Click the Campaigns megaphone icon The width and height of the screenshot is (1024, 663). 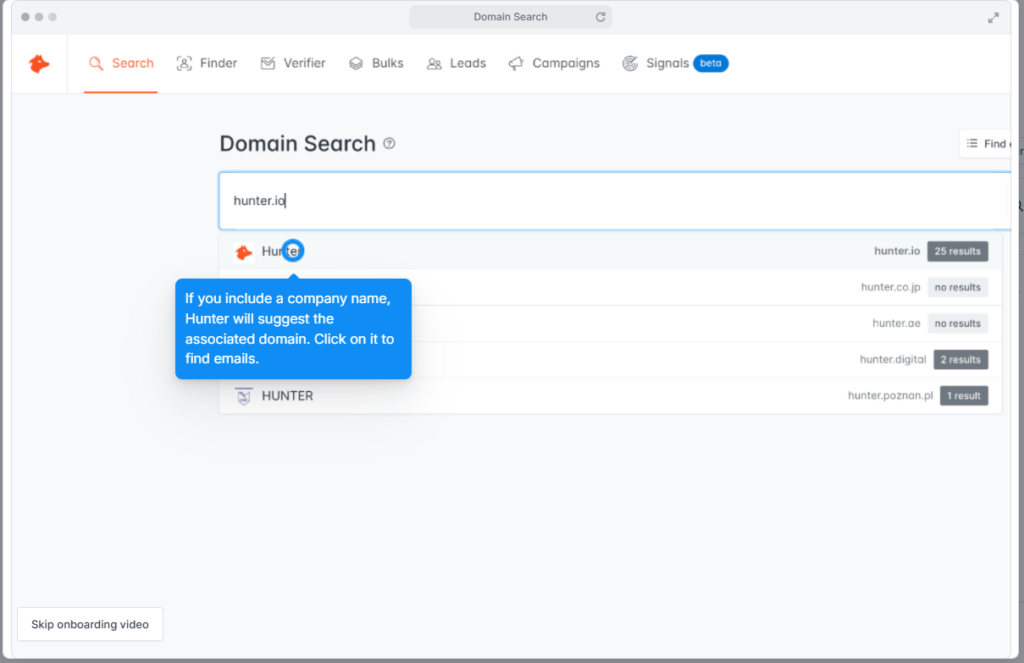pyautogui.click(x=516, y=63)
